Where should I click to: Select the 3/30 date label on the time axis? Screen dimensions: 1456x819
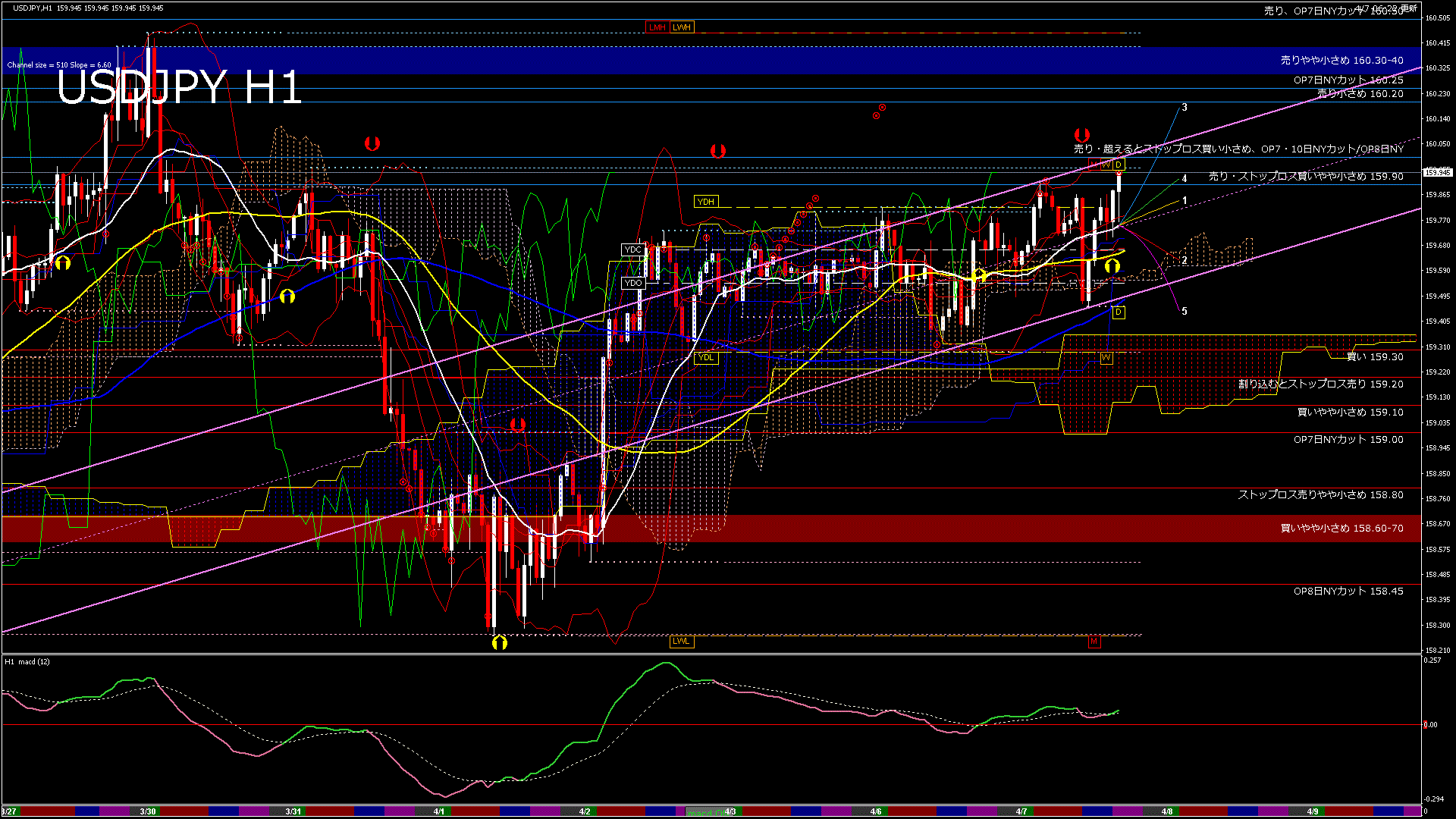[146, 811]
